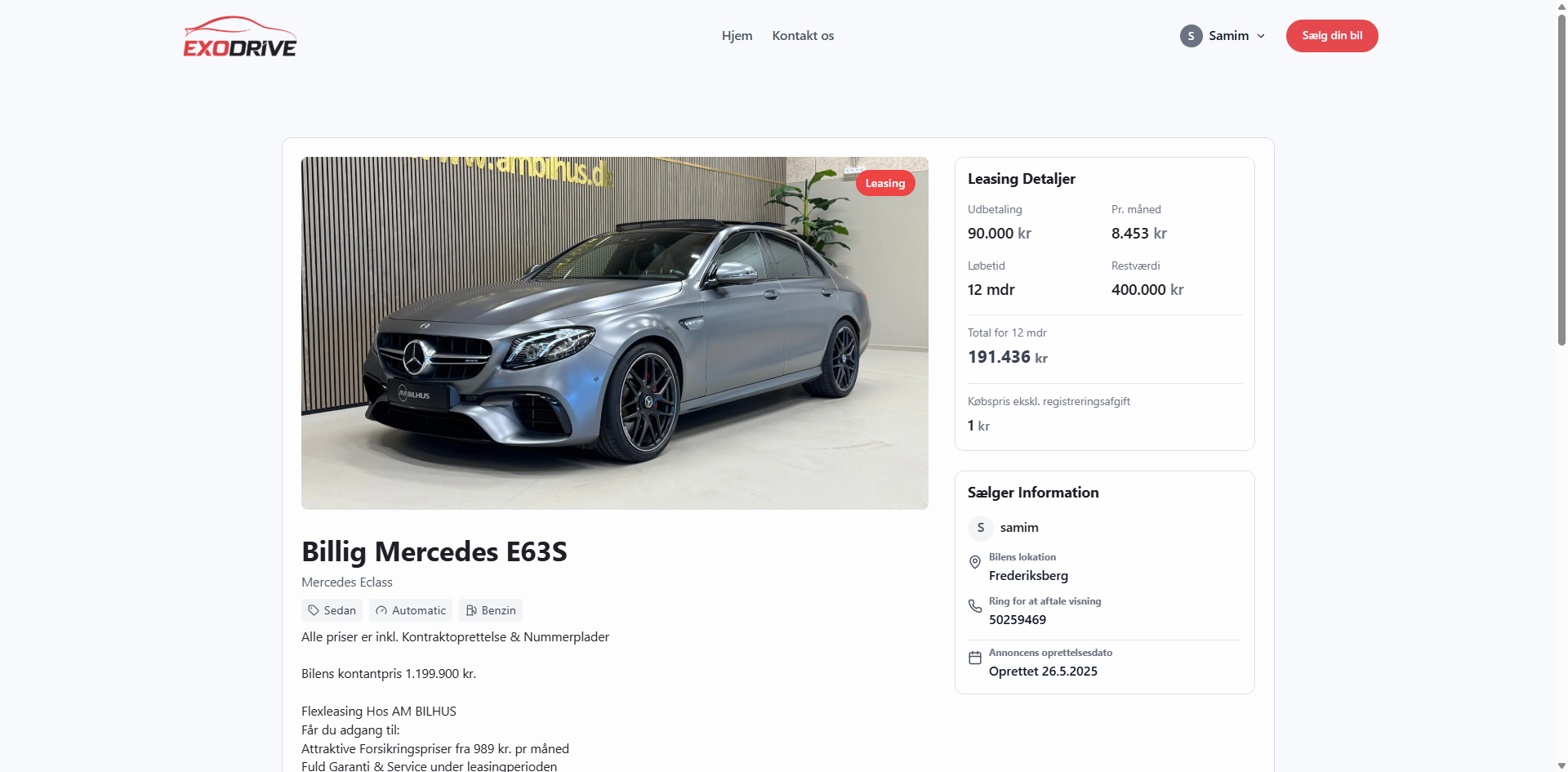Click the calendar icon by Oprettet date

pyautogui.click(x=975, y=658)
